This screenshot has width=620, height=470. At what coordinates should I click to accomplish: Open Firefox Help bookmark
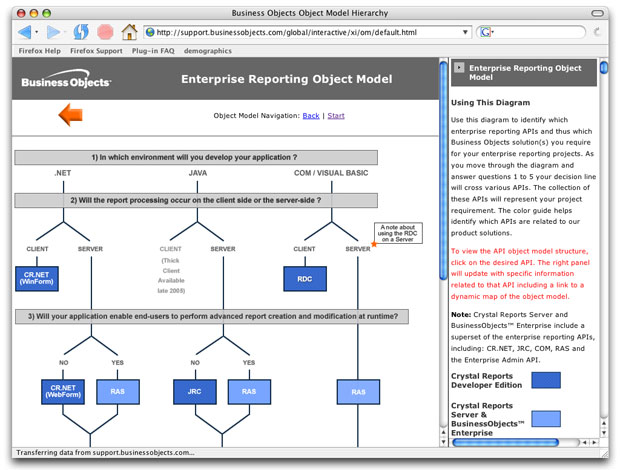(x=40, y=51)
